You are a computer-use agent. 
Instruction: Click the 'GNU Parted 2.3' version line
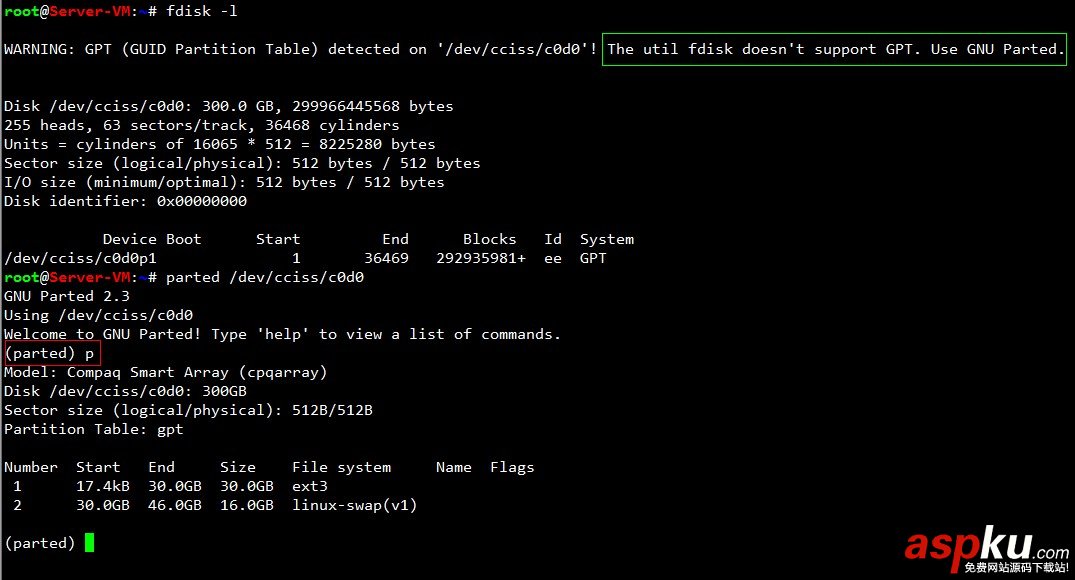coord(67,296)
